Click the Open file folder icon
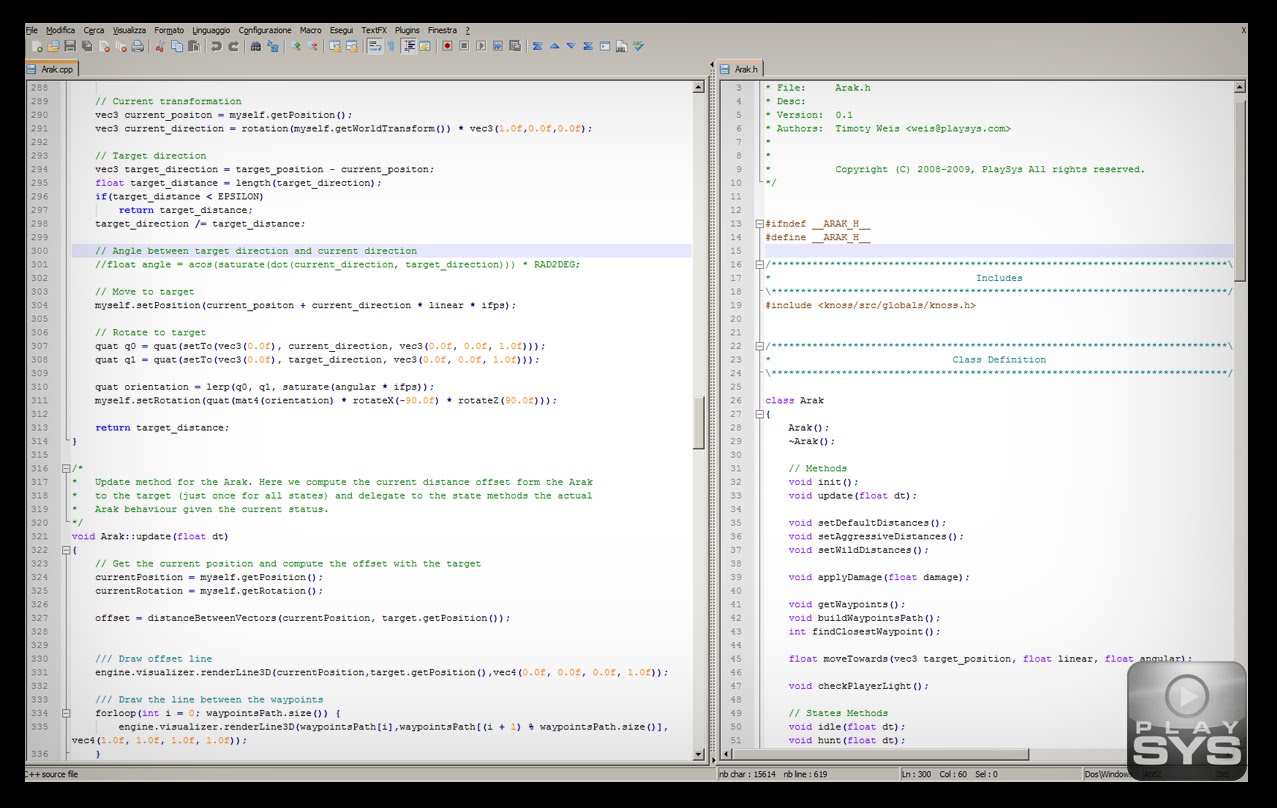Image resolution: width=1277 pixels, height=808 pixels. click(x=53, y=46)
